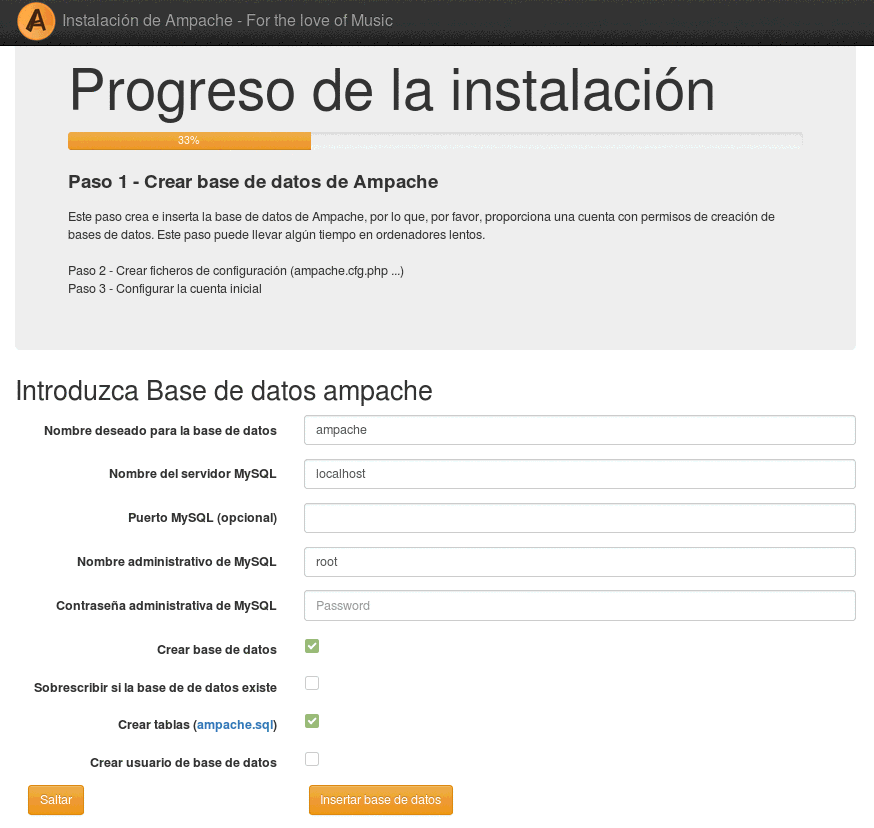The height and width of the screenshot is (828, 874).
Task: Click the header title 'Instalación de Ampache'
Action: tap(147, 21)
